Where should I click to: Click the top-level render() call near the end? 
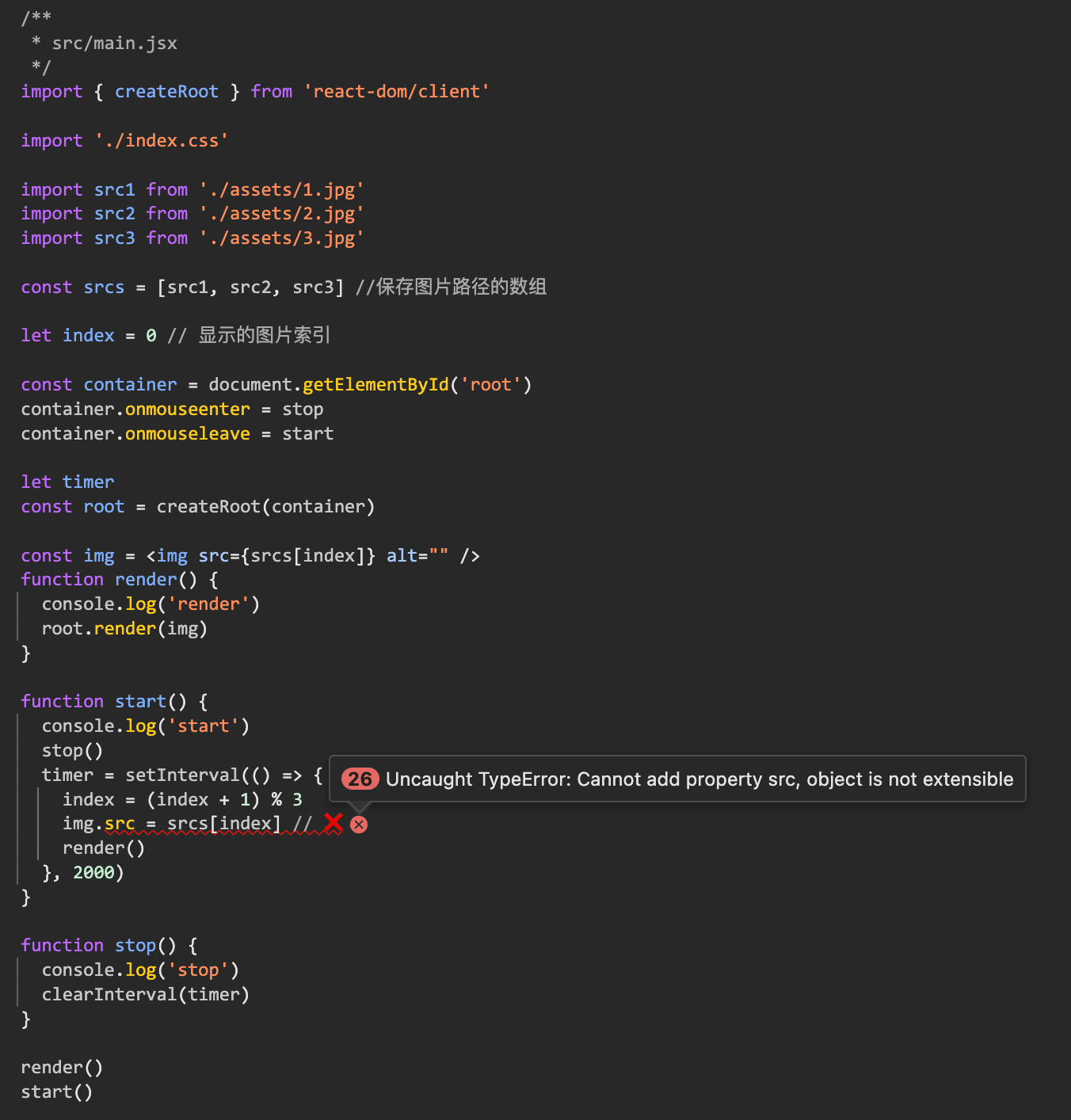click(62, 1068)
